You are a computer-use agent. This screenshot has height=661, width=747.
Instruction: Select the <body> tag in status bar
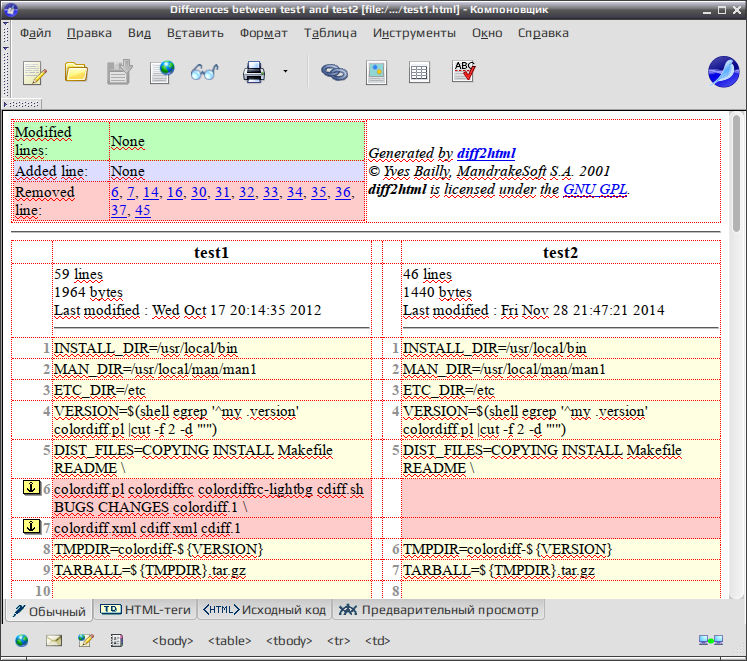pos(172,641)
